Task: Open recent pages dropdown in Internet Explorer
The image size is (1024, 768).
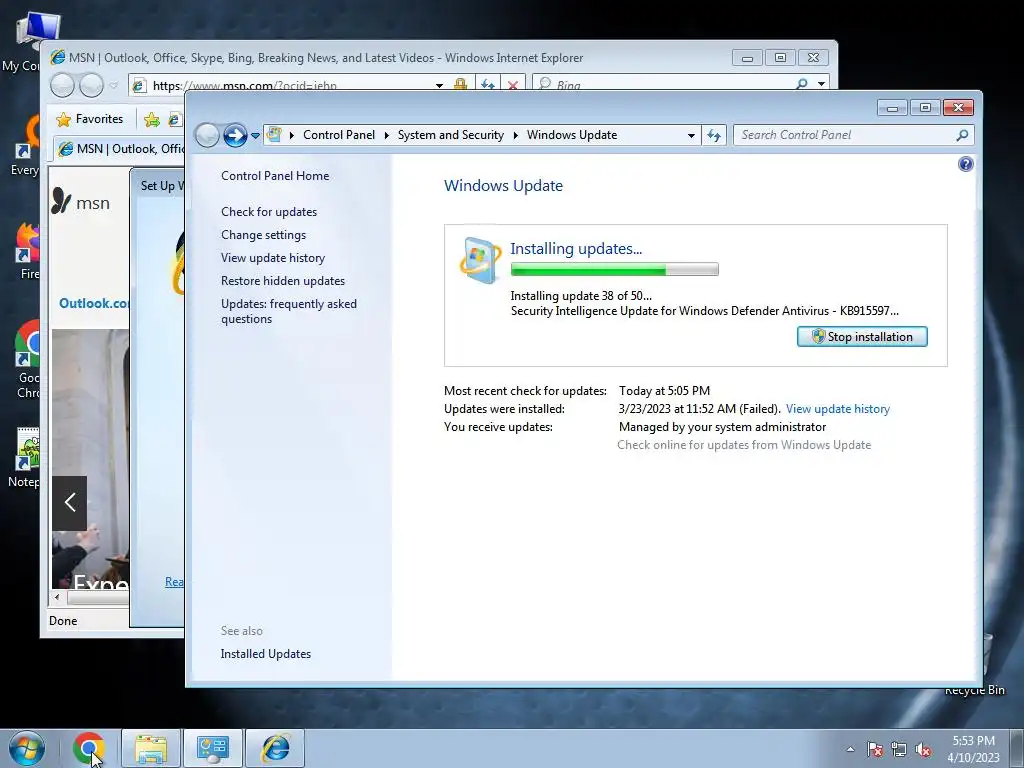Action: (114, 86)
